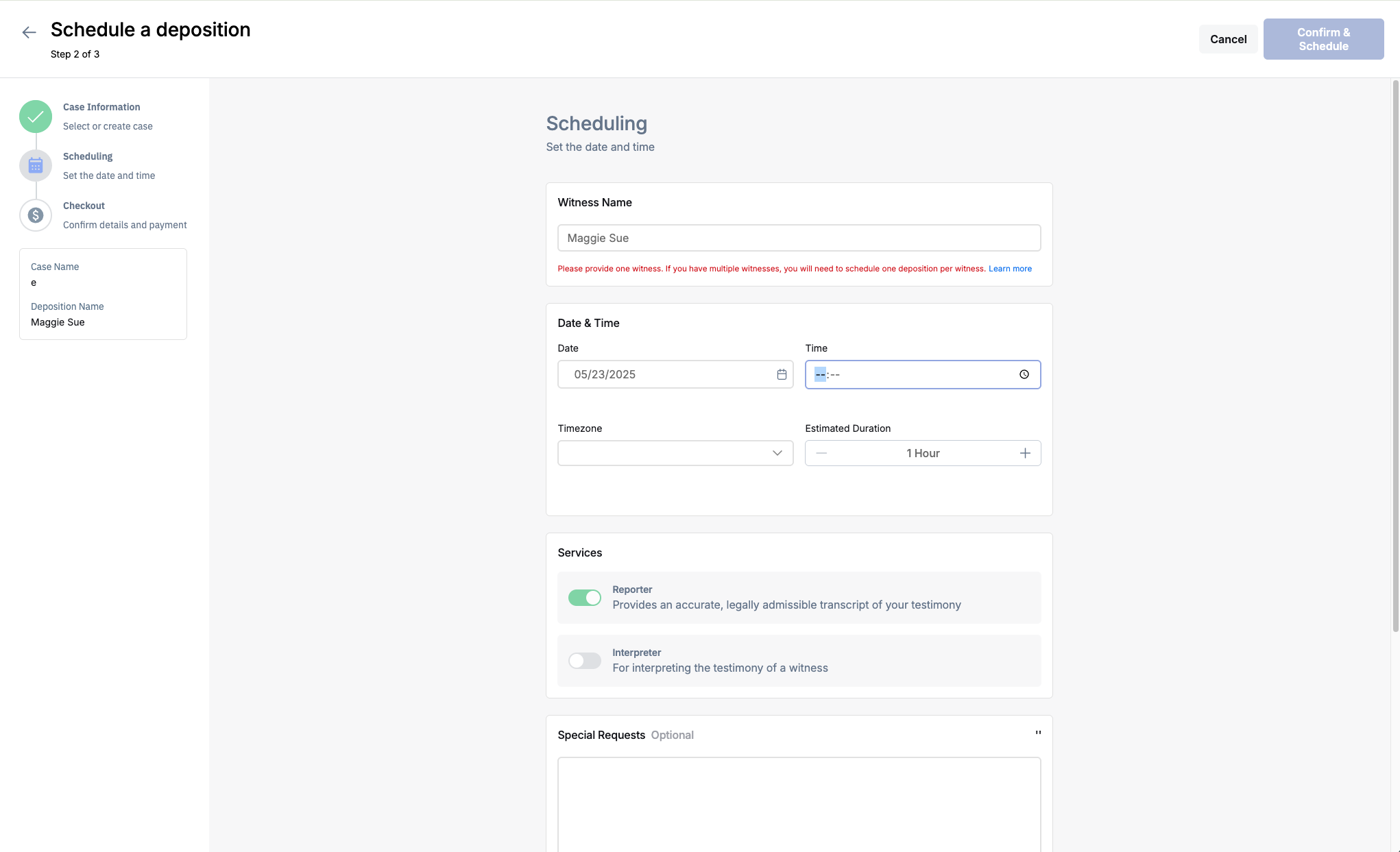Enable the Interpreter service toggle

[585, 661]
